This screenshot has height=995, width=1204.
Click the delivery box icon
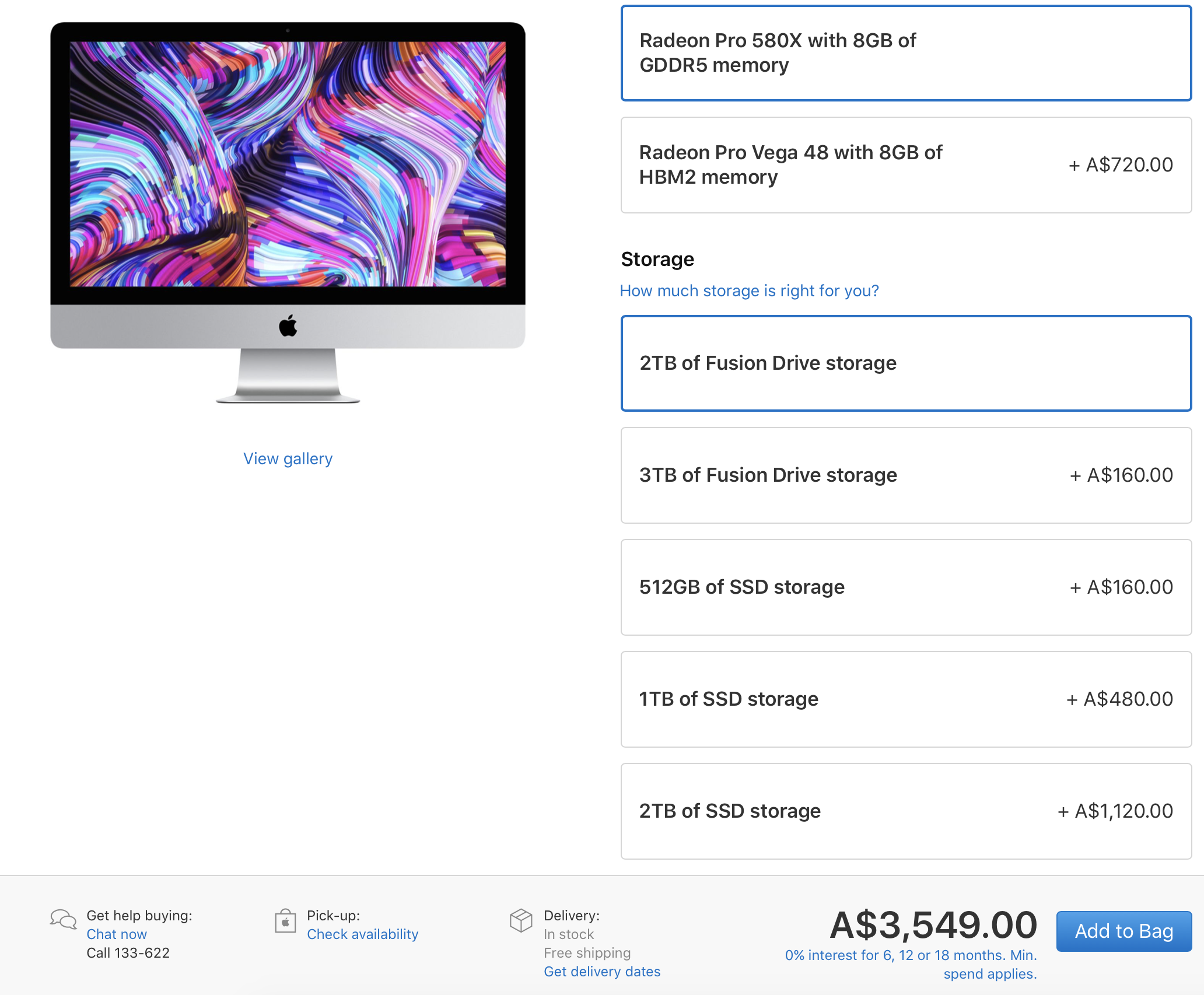point(521,920)
